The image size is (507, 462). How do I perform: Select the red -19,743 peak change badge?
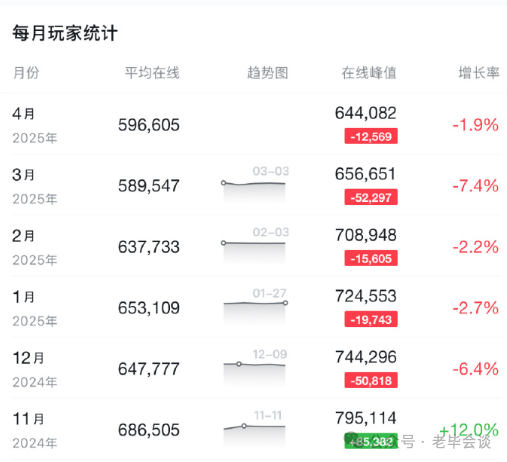click(371, 319)
